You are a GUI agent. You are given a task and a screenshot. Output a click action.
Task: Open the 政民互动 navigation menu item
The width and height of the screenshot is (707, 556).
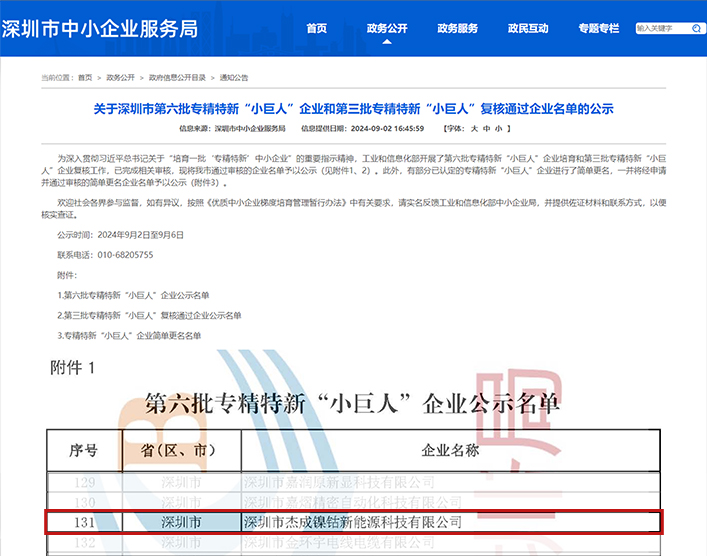[528, 28]
